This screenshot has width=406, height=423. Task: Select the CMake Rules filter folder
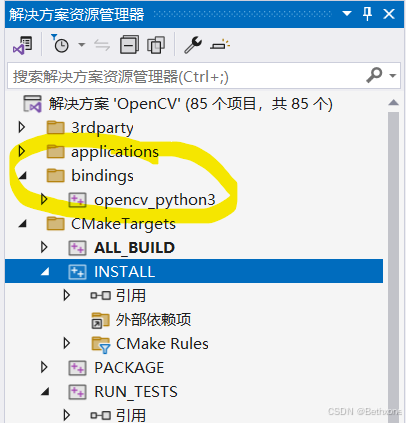pyautogui.click(x=162, y=344)
